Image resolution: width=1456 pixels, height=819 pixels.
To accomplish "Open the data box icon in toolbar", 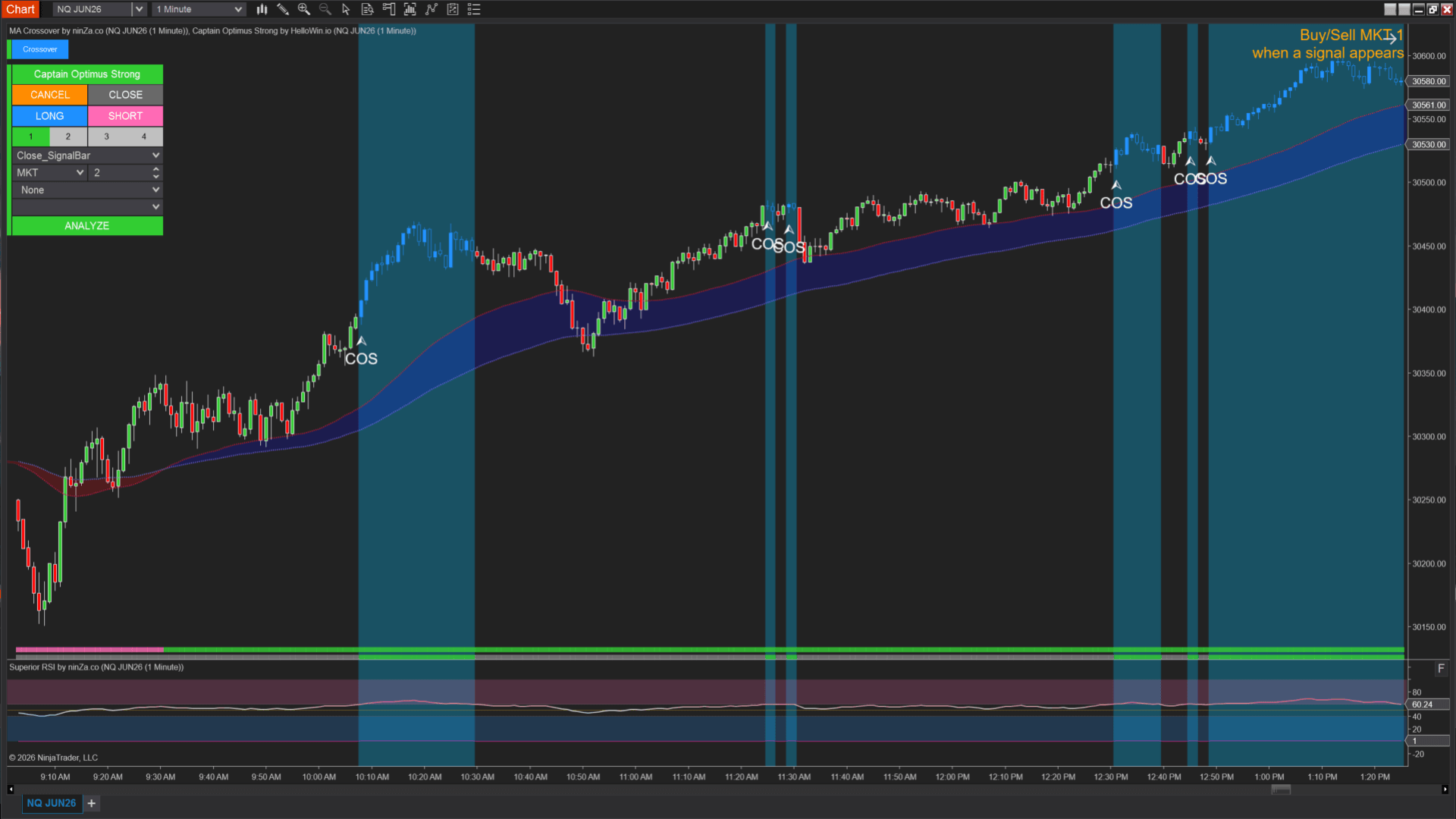I will point(368,9).
